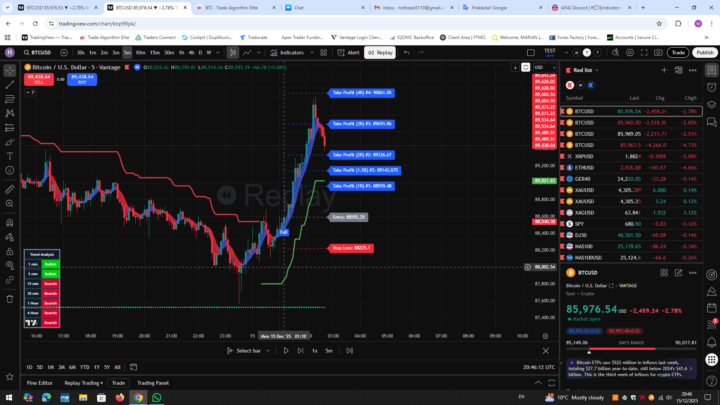Toggle Bar Replay mode
Image resolution: width=720 pixels, height=405 pixels.
coord(380,53)
